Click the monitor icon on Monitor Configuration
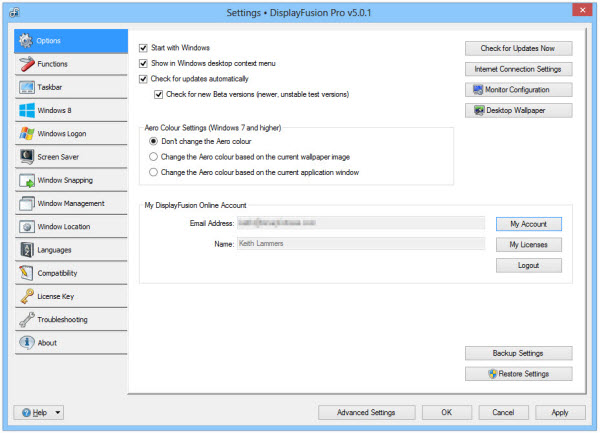This screenshot has height=433, width=600. tap(478, 90)
